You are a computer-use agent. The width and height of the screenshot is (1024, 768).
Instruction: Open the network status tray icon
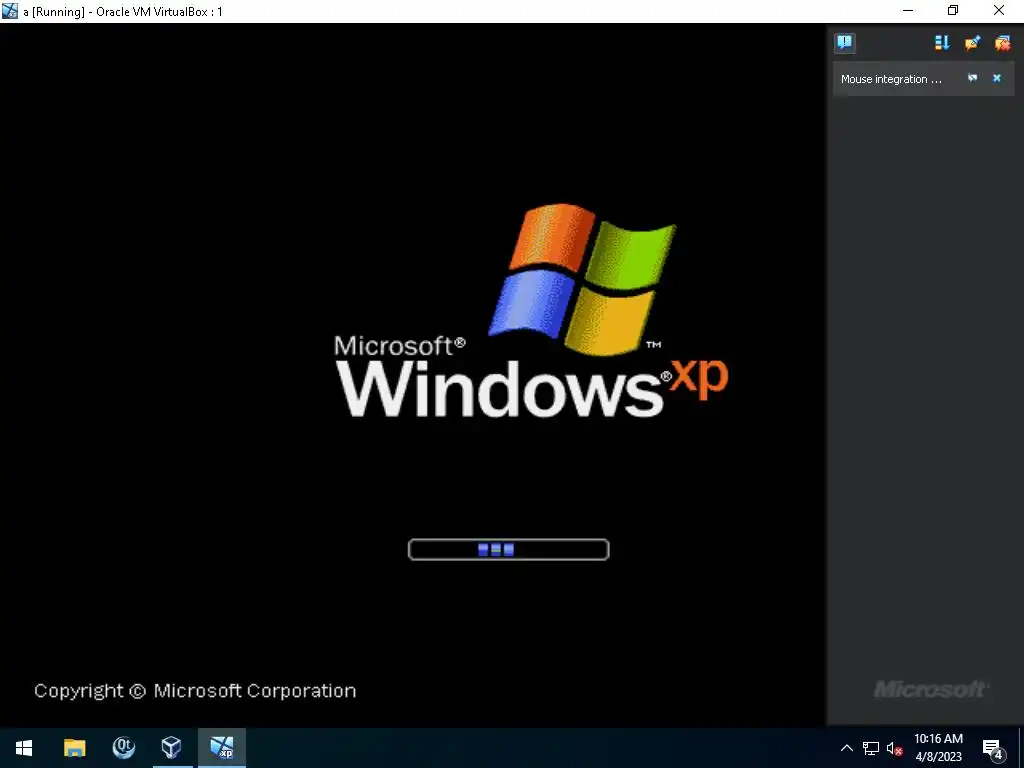pyautogui.click(x=871, y=748)
